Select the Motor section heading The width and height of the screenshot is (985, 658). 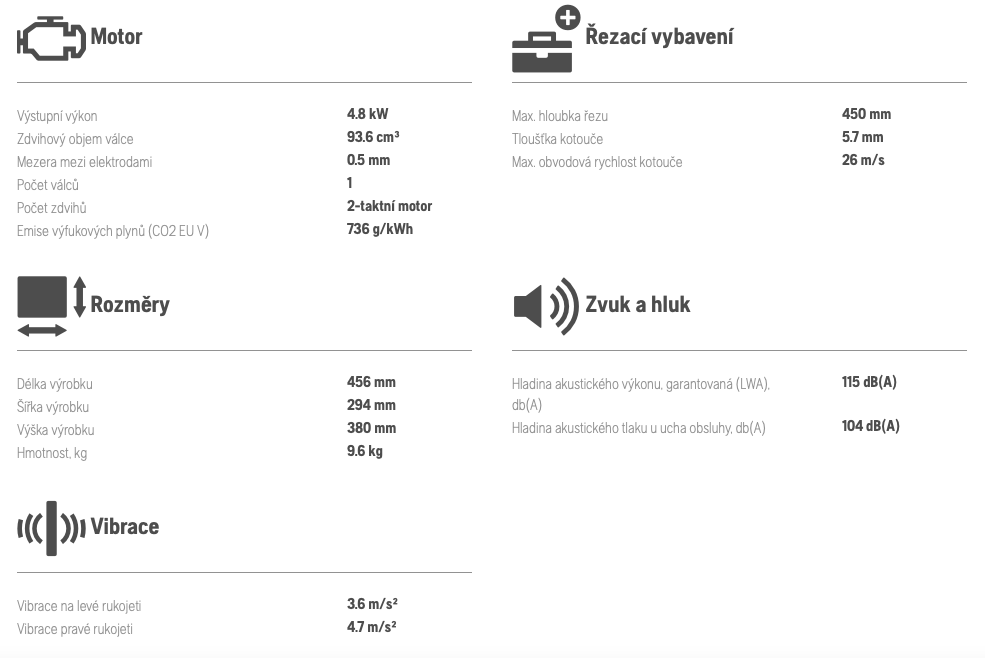tap(116, 36)
